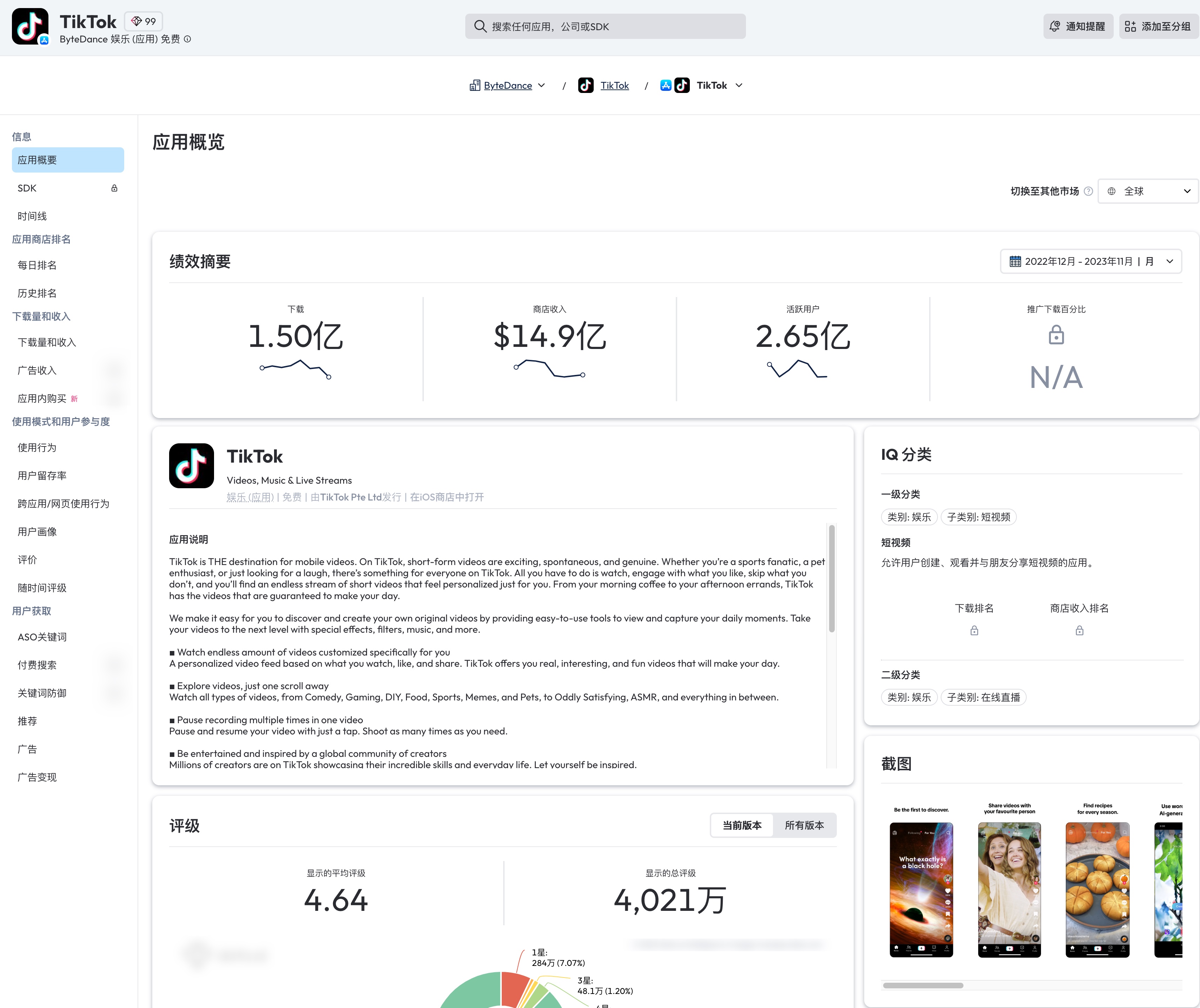The width and height of the screenshot is (1200, 1008).
Task: Open 用户留存率 in the sidebar
Action: [42, 476]
